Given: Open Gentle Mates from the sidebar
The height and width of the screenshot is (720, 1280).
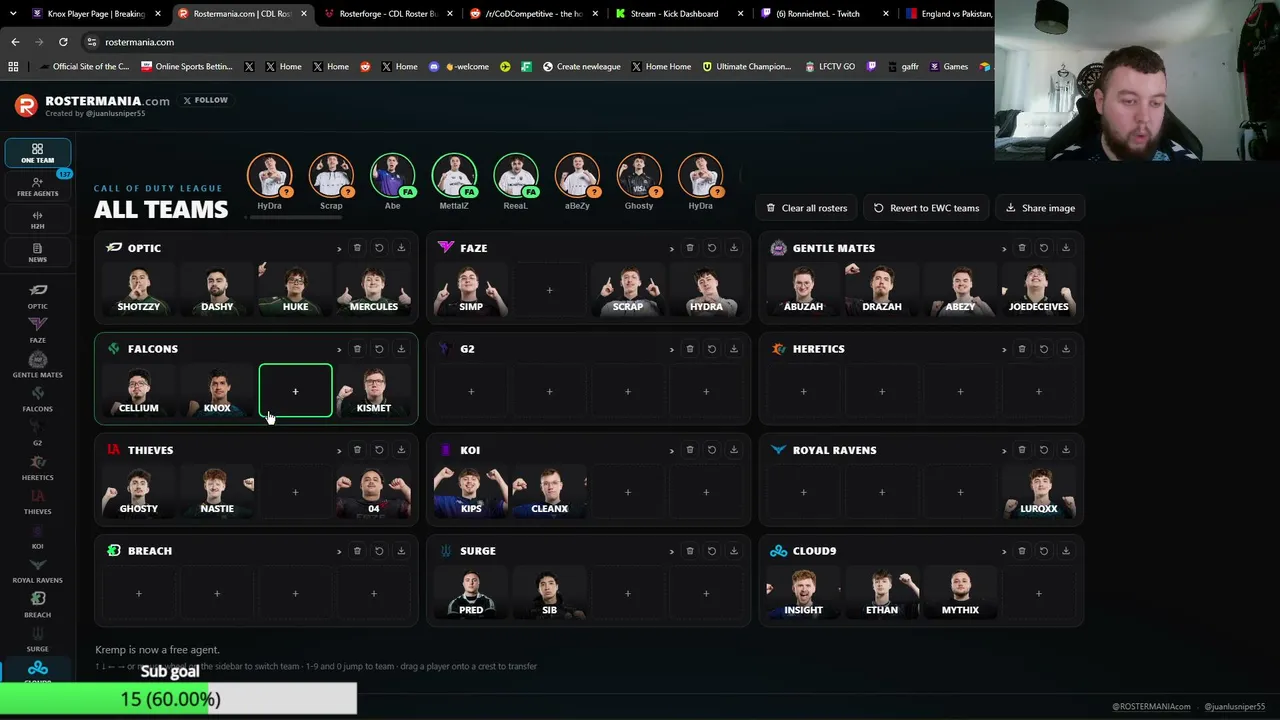Looking at the screenshot, I should [x=37, y=365].
